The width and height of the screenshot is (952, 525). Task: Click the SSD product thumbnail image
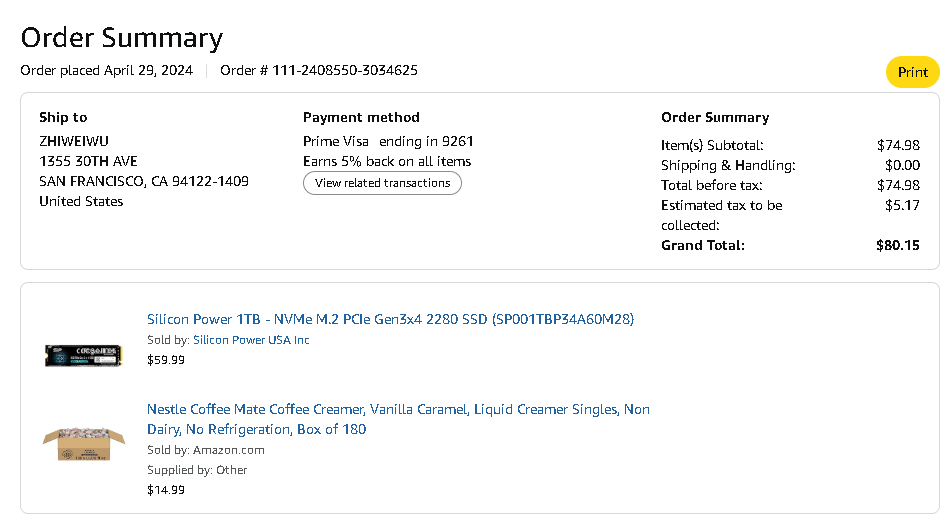tap(83, 354)
